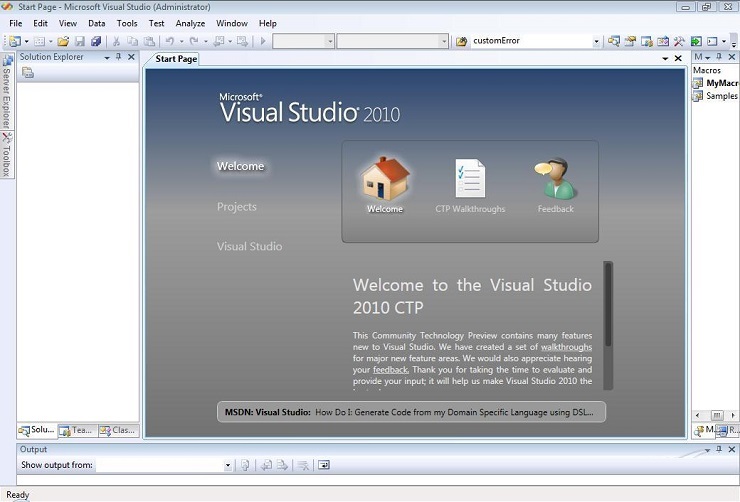Open the Analyze menu
Viewport: 740px width, 502px height.
coord(190,23)
